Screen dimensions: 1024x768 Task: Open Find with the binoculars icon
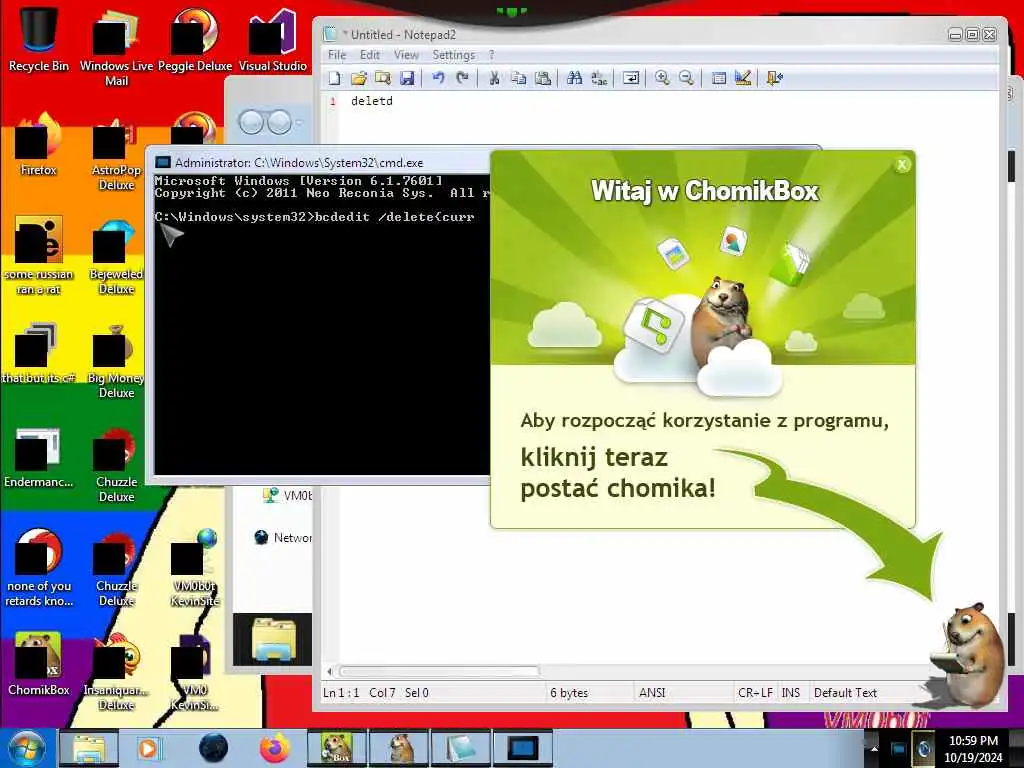click(x=574, y=78)
